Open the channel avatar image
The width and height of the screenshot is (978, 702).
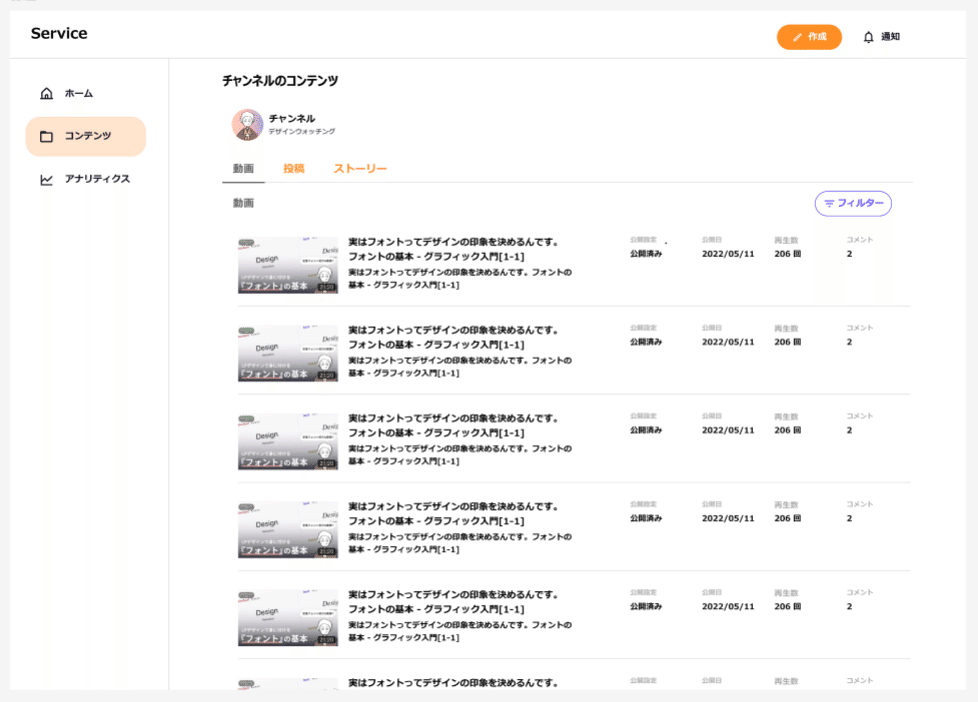248,124
